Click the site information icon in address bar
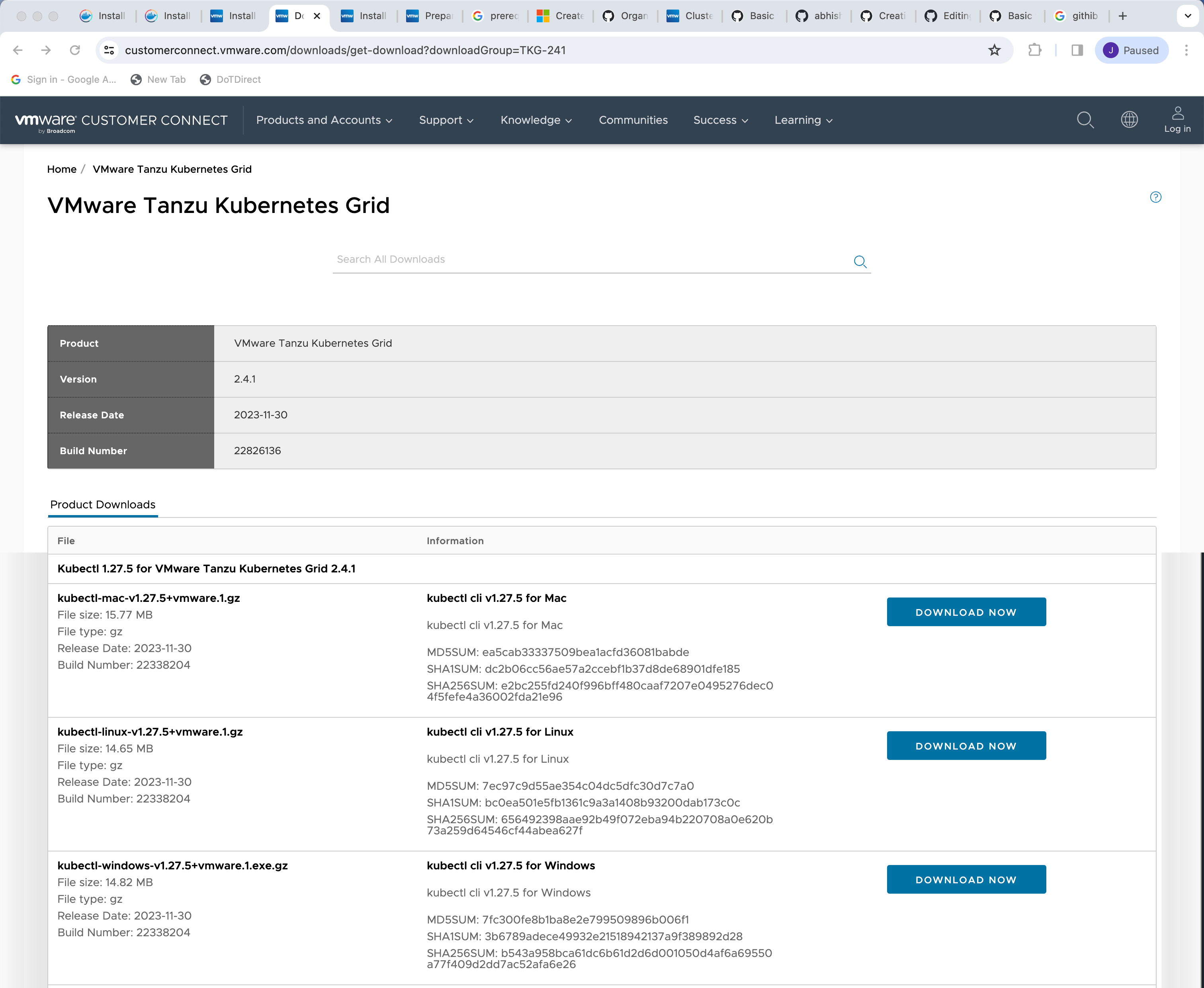The height and width of the screenshot is (988, 1204). [109, 50]
